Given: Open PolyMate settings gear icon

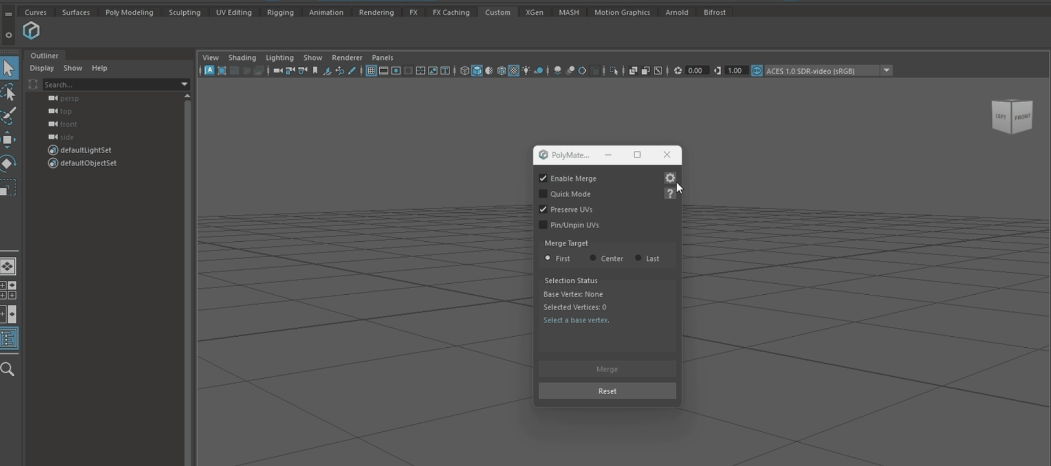Looking at the screenshot, I should coord(670,178).
